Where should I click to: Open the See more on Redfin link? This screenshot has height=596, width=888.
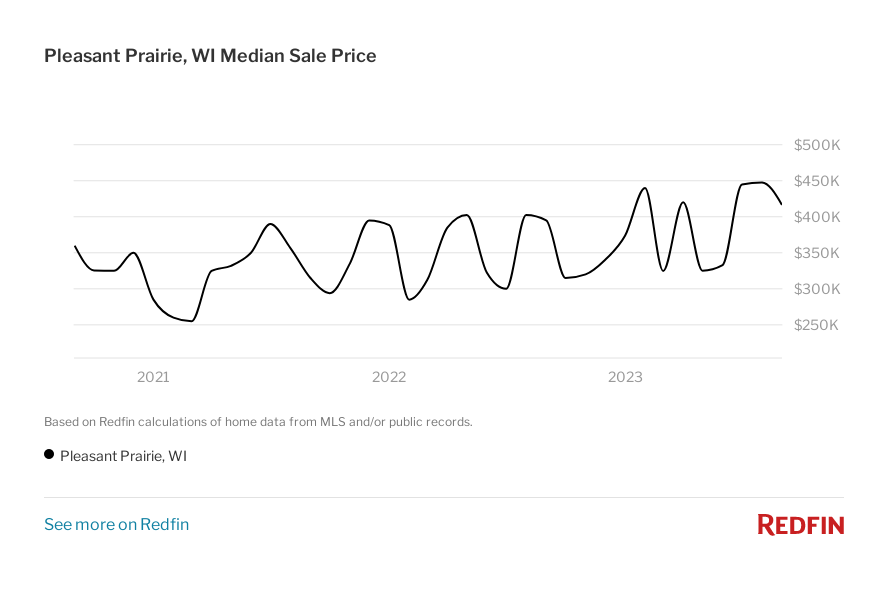tap(116, 524)
